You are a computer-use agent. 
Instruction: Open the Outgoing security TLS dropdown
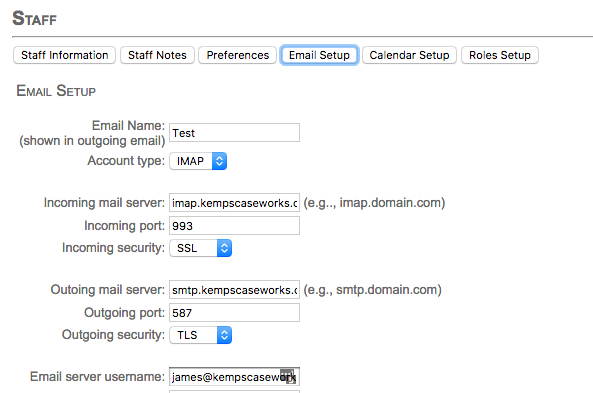[200, 335]
